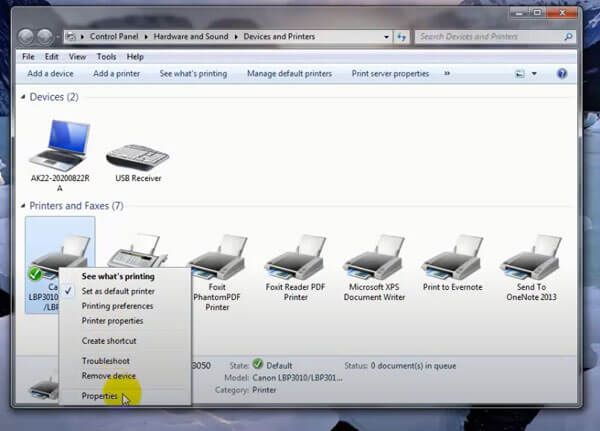The height and width of the screenshot is (431, 600).
Task: Open the change view dropdown arrow
Action: [x=534, y=74]
